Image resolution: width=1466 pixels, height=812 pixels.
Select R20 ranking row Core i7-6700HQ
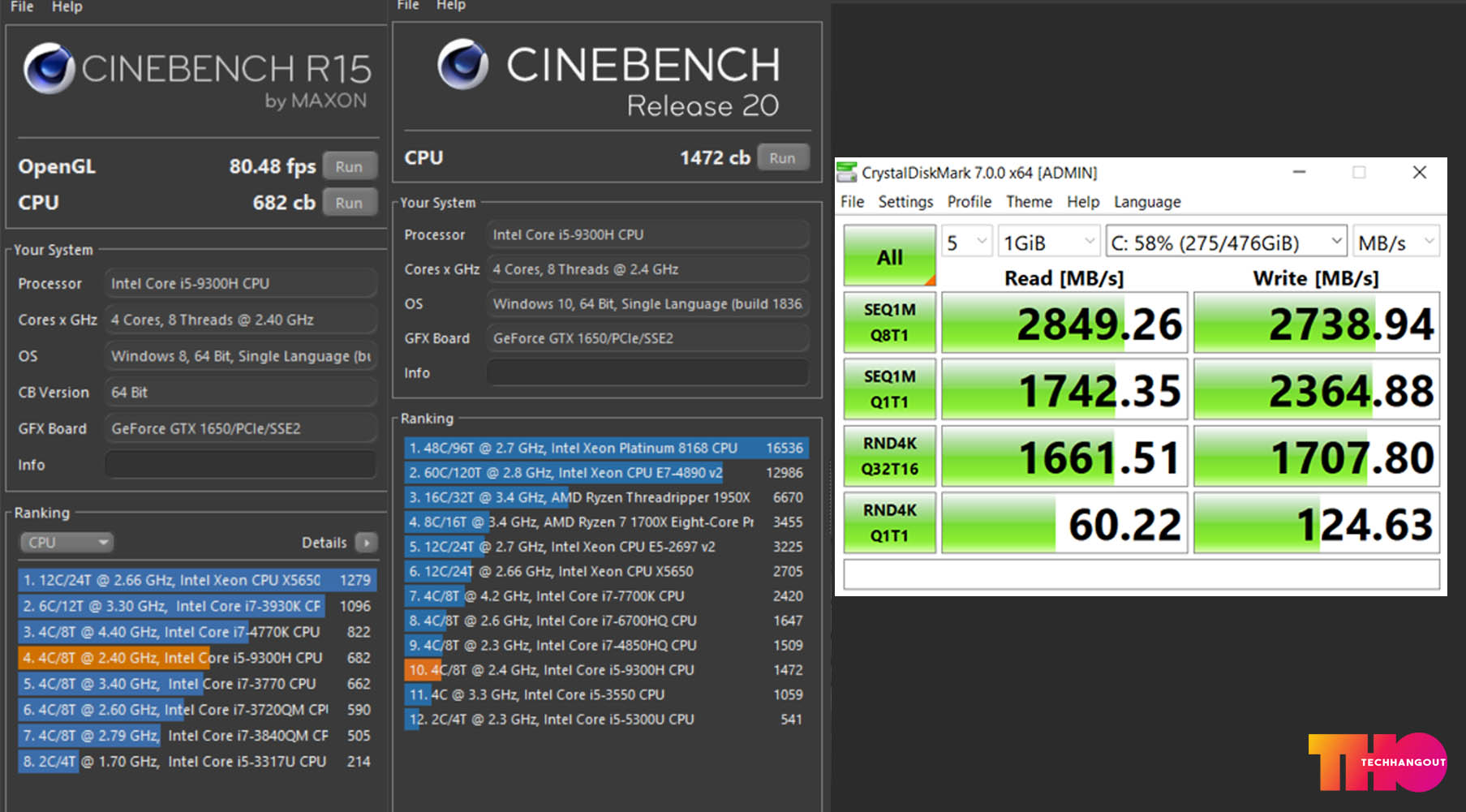coord(606,621)
